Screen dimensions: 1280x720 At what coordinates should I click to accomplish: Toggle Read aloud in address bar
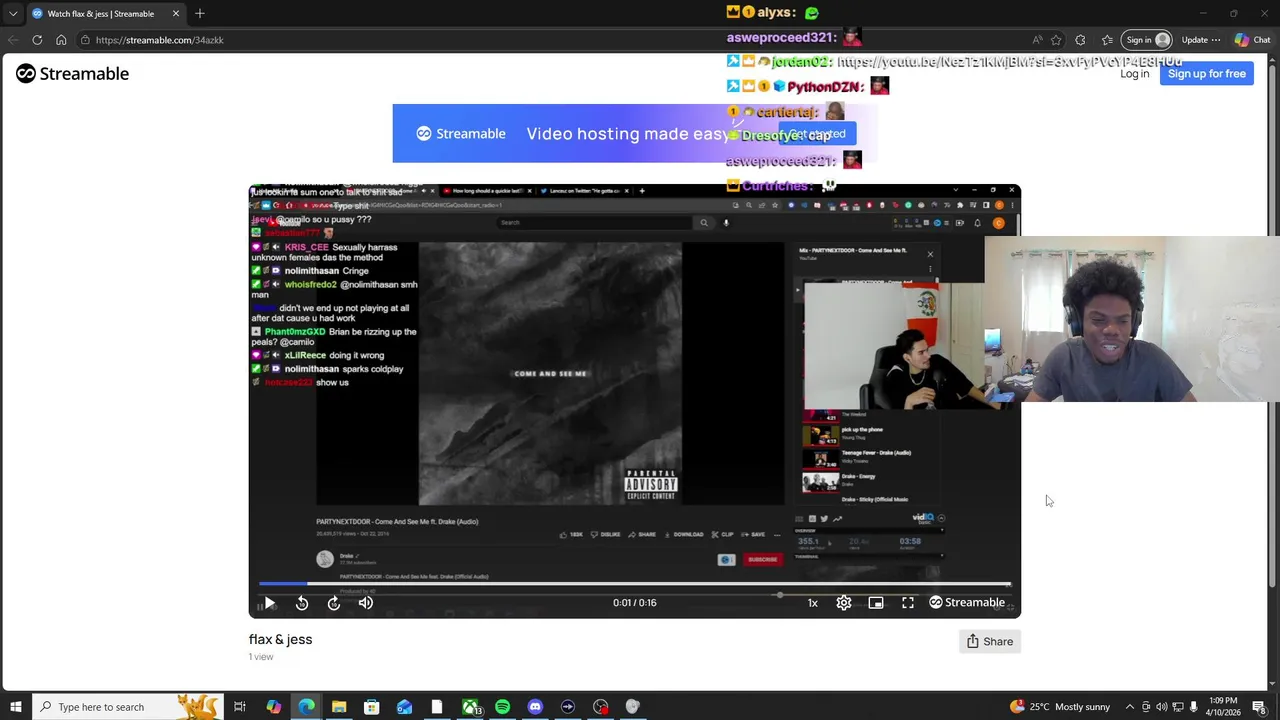click(x=1037, y=40)
